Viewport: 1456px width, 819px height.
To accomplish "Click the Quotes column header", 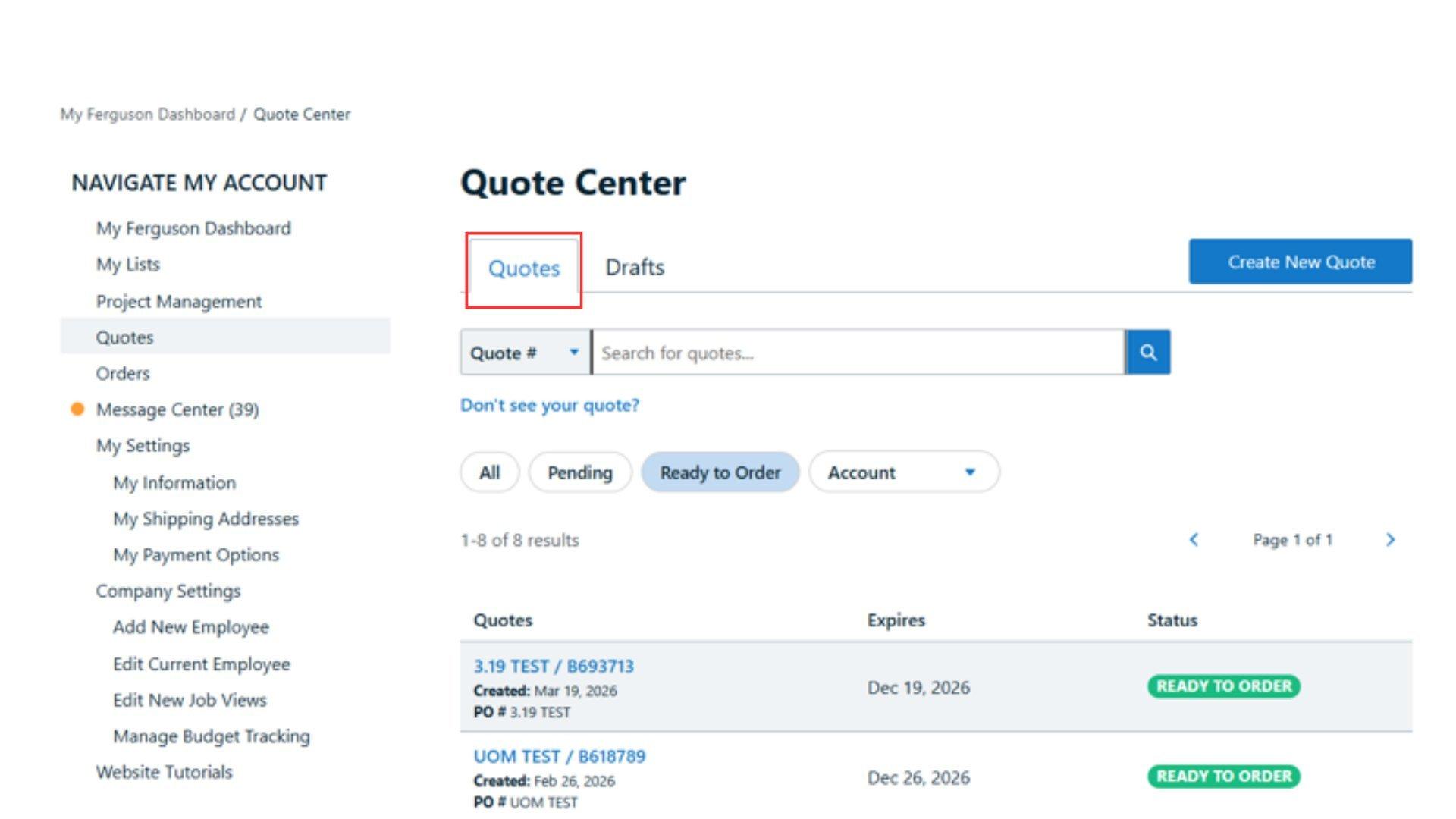I will pos(503,620).
